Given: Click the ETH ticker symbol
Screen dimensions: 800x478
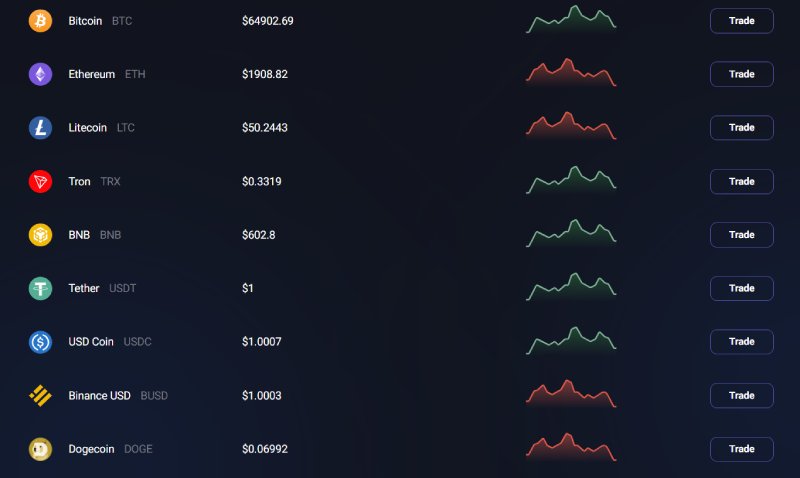Looking at the screenshot, I should pyautogui.click(x=135, y=74).
